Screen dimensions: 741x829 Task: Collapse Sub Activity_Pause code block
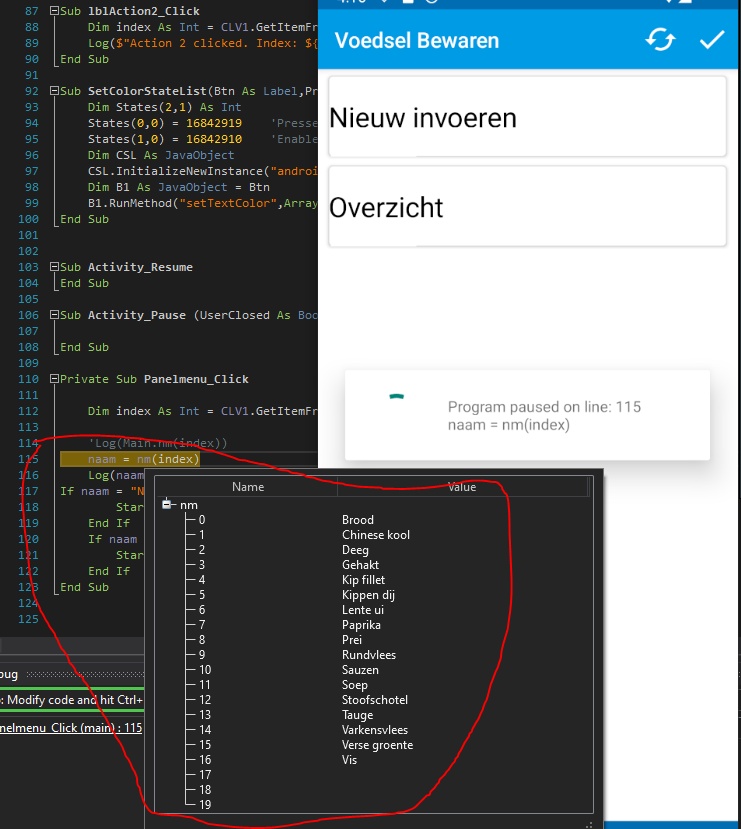tap(54, 315)
